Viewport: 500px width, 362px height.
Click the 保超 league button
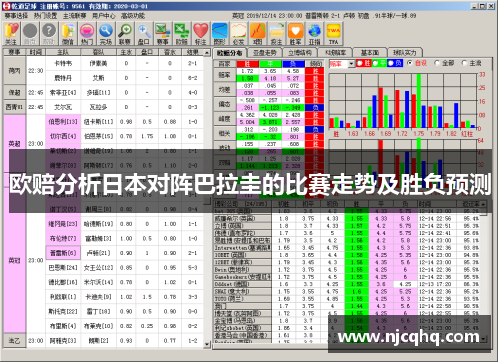click(14, 92)
